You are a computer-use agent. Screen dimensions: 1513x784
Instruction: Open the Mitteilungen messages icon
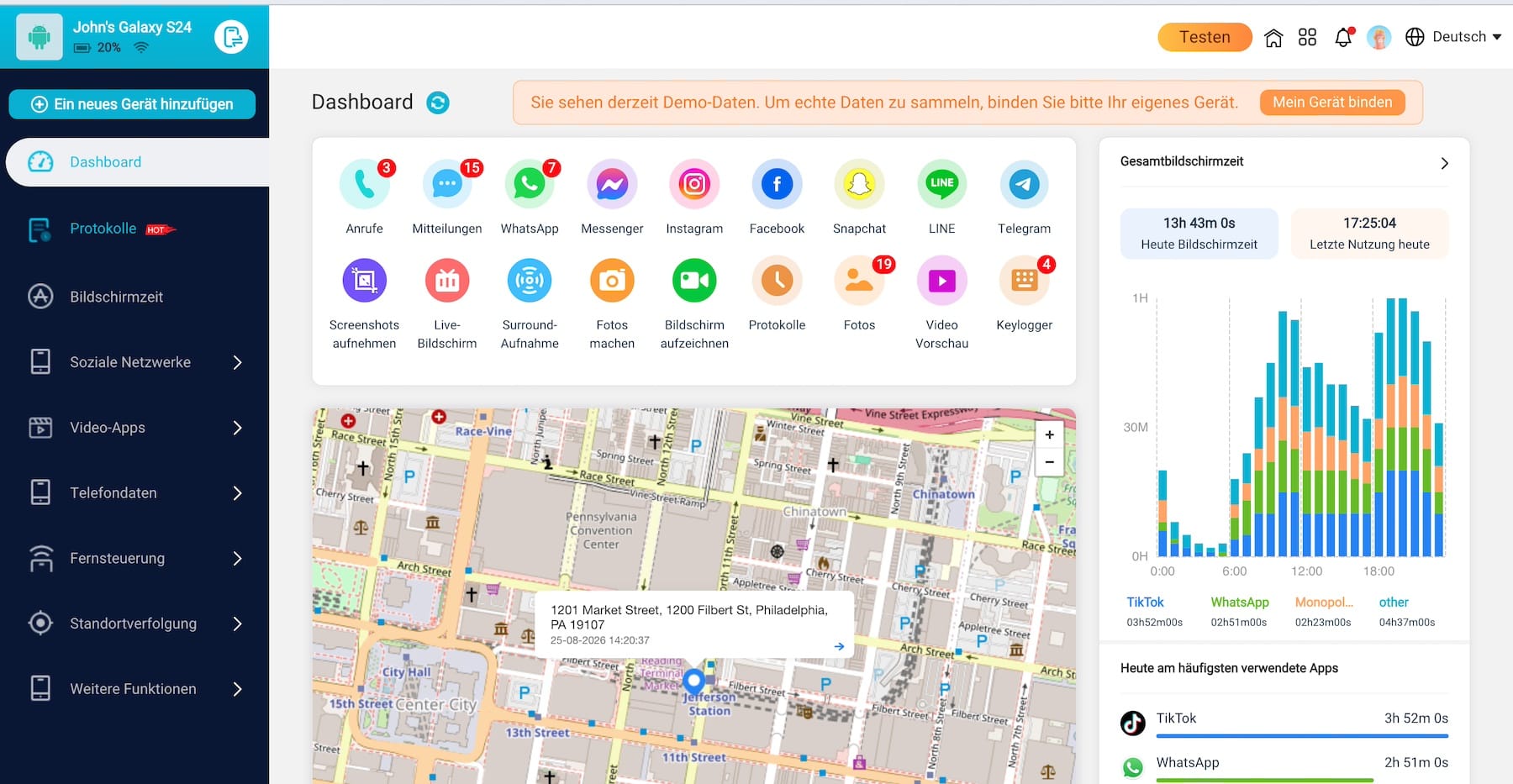point(447,184)
